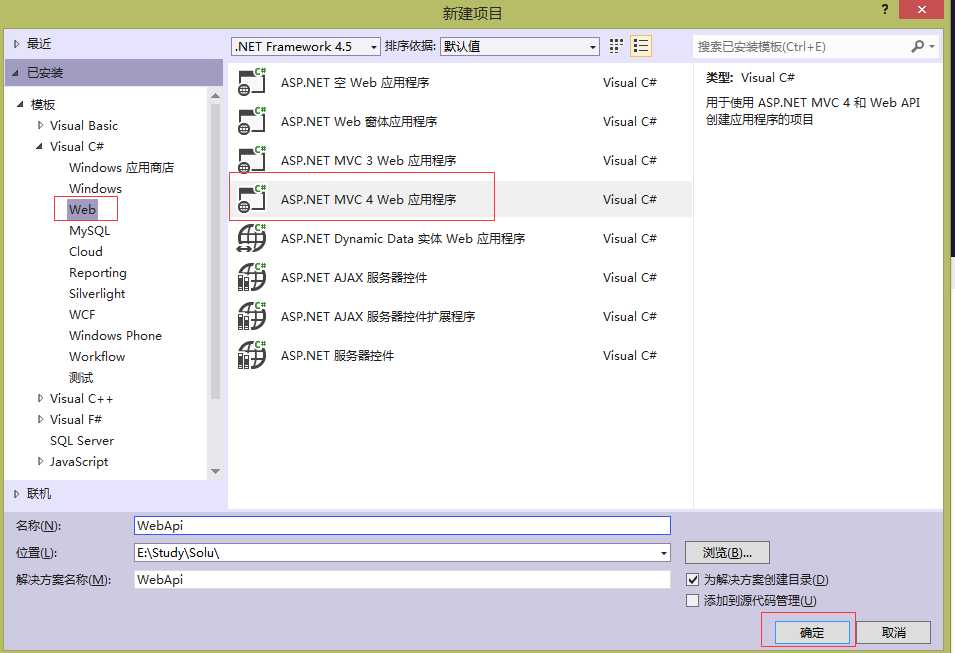Screen dimensions: 955x653
Task: Open the 位置 path dropdown arrow
Action: 663,553
